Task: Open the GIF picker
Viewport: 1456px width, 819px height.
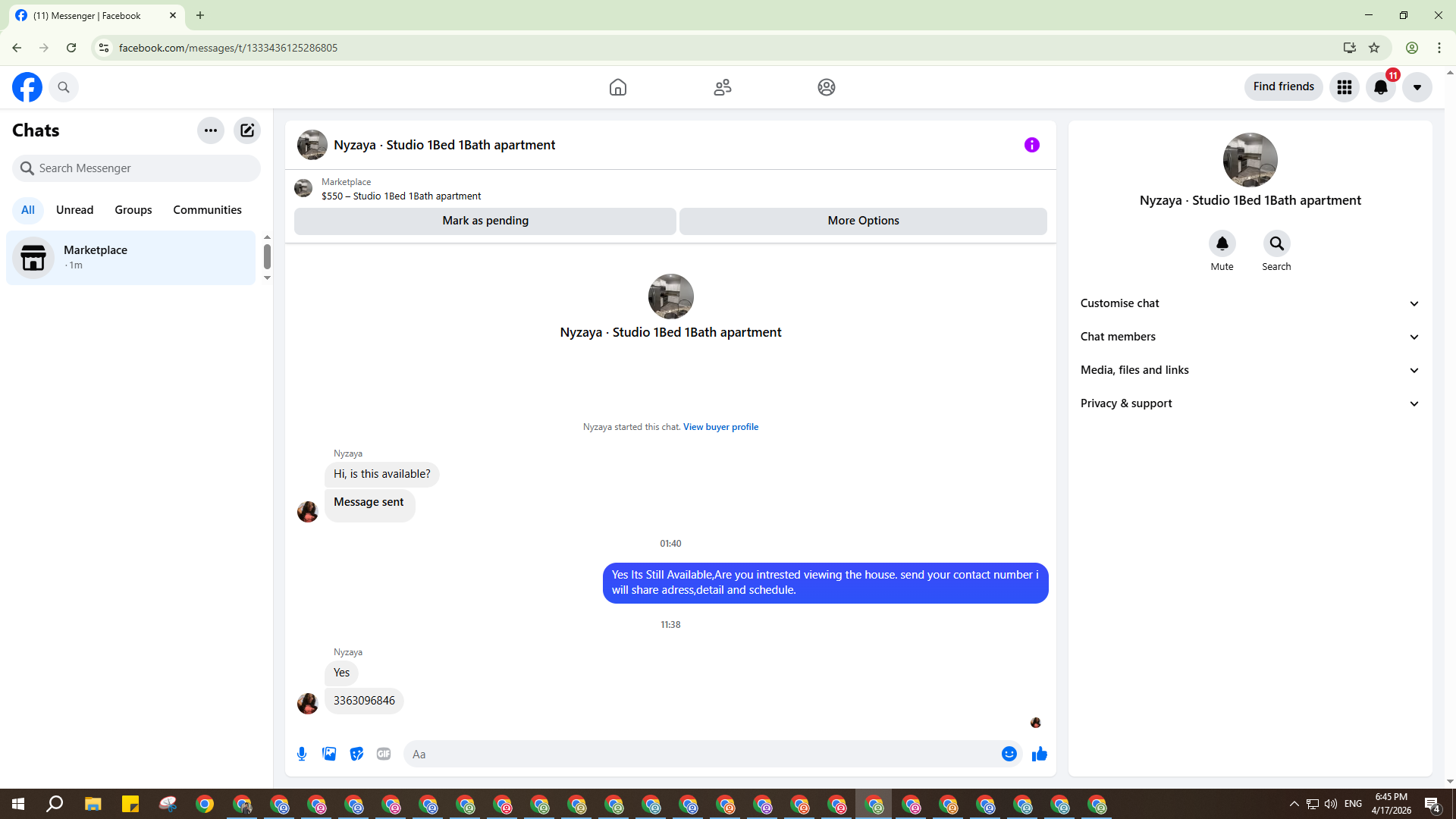Action: (x=384, y=754)
